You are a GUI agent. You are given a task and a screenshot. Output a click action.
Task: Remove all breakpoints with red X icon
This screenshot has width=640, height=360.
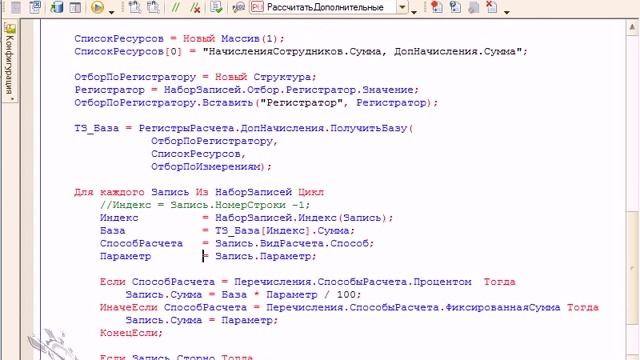491,7
